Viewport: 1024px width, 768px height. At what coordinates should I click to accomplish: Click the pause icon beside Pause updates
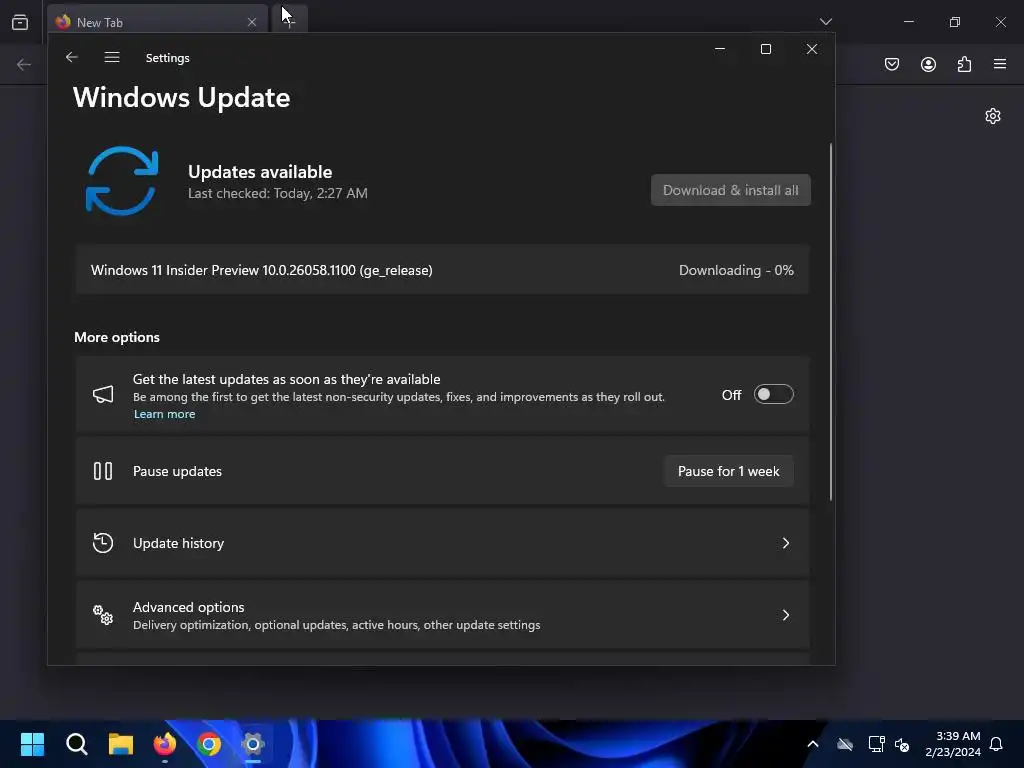[x=103, y=471]
